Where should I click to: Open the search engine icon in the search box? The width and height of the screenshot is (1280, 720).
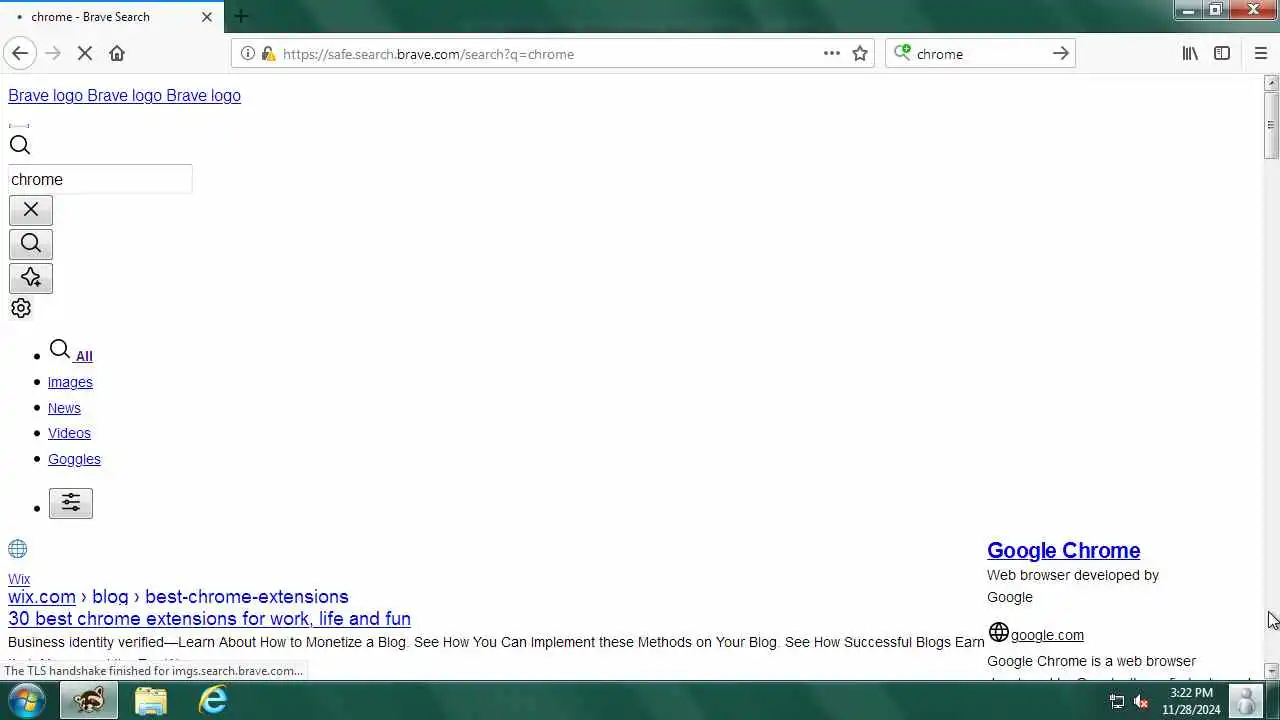(x=902, y=53)
